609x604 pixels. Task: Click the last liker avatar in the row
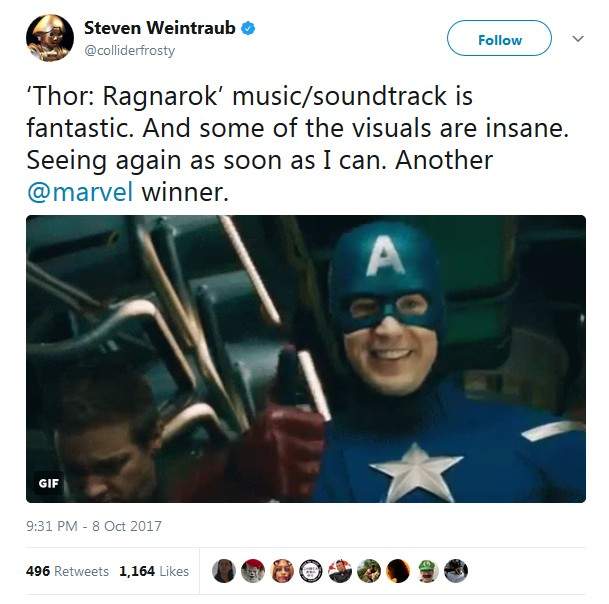tap(456, 570)
